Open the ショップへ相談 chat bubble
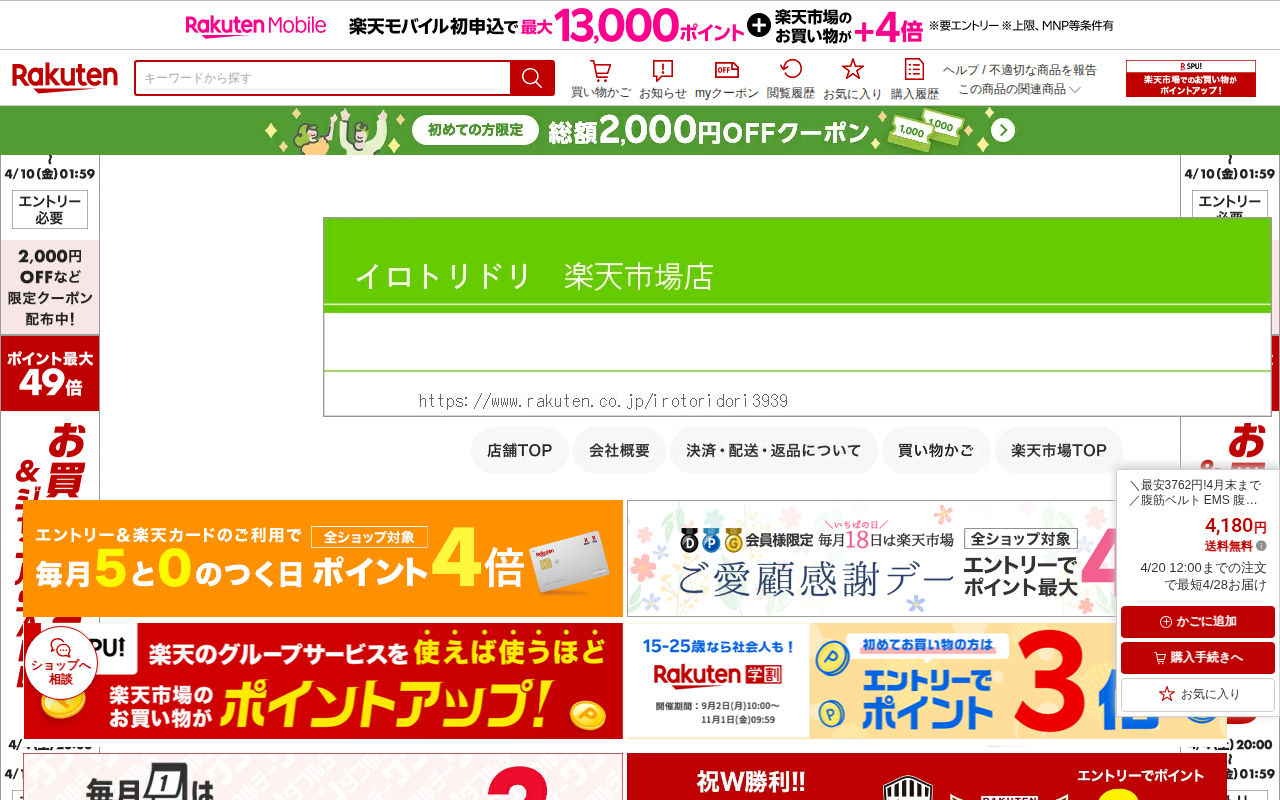The height and width of the screenshot is (800, 1280). (x=61, y=662)
